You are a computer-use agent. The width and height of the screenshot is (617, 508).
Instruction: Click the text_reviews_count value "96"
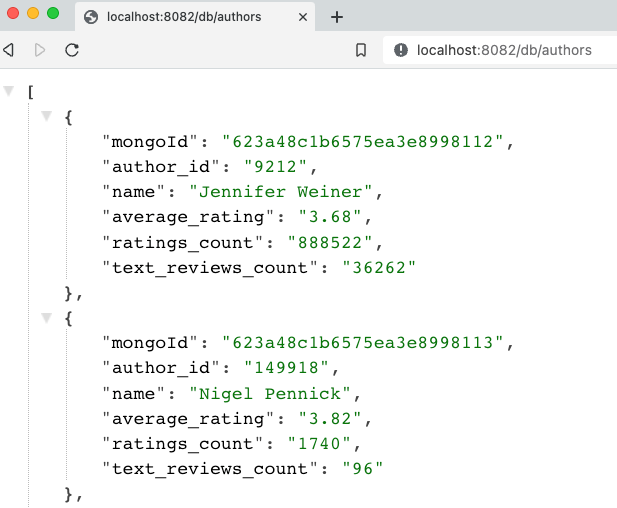tap(362, 469)
